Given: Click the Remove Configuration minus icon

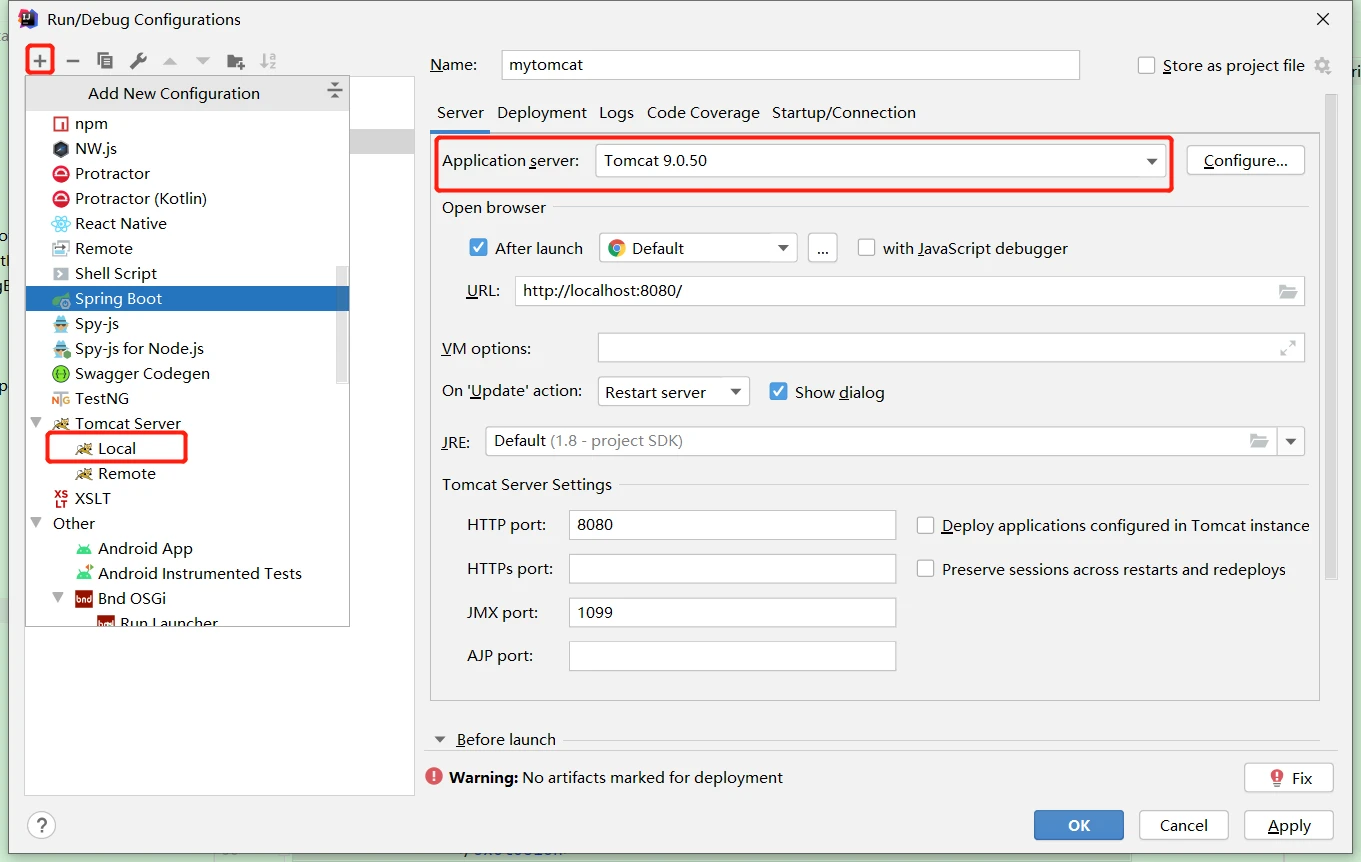Looking at the screenshot, I should [x=73, y=61].
